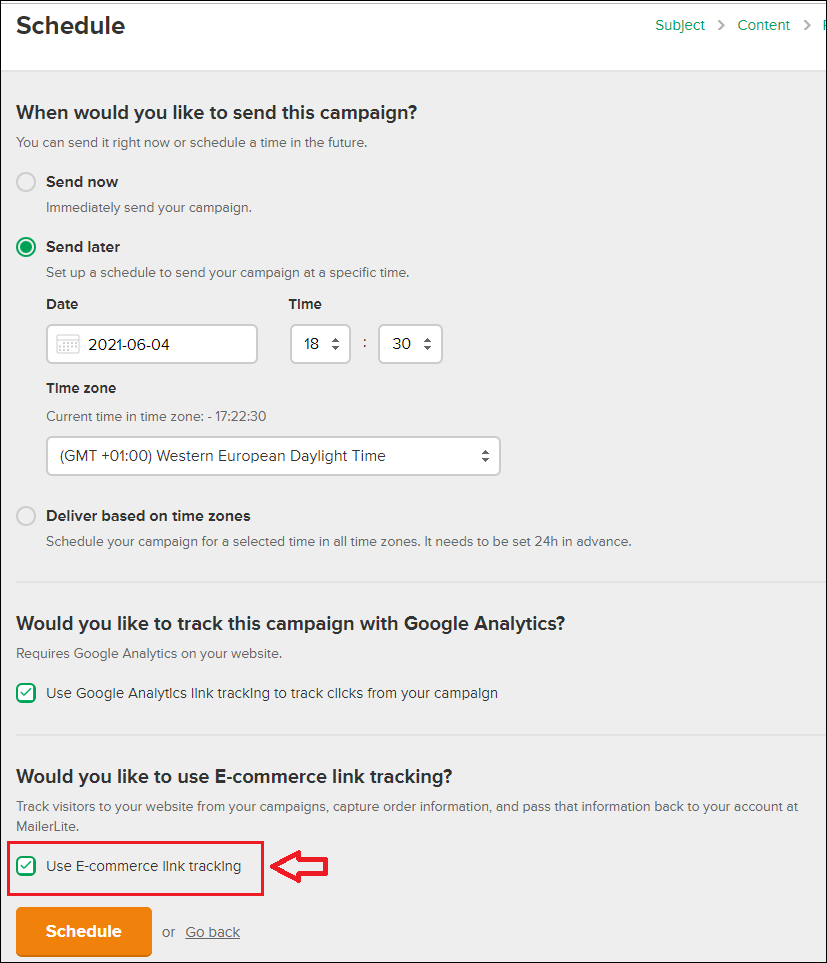Click the orange Schedule button
Screen dimensions: 827x963
[x=84, y=931]
